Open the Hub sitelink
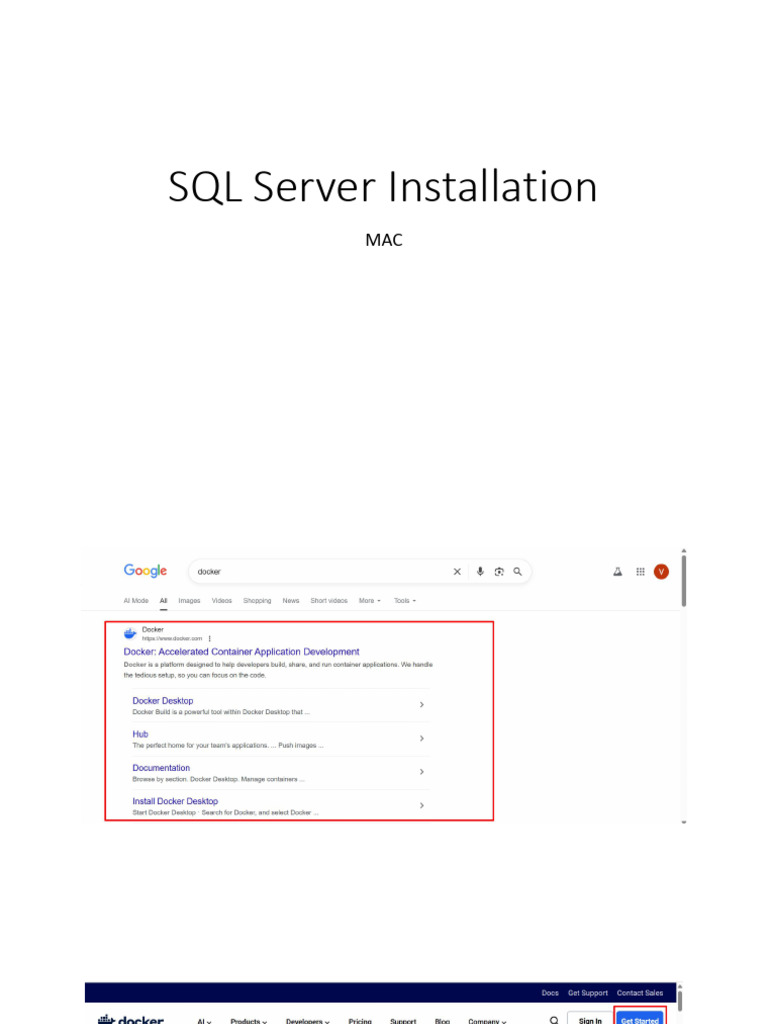768x1024 pixels. click(x=140, y=734)
